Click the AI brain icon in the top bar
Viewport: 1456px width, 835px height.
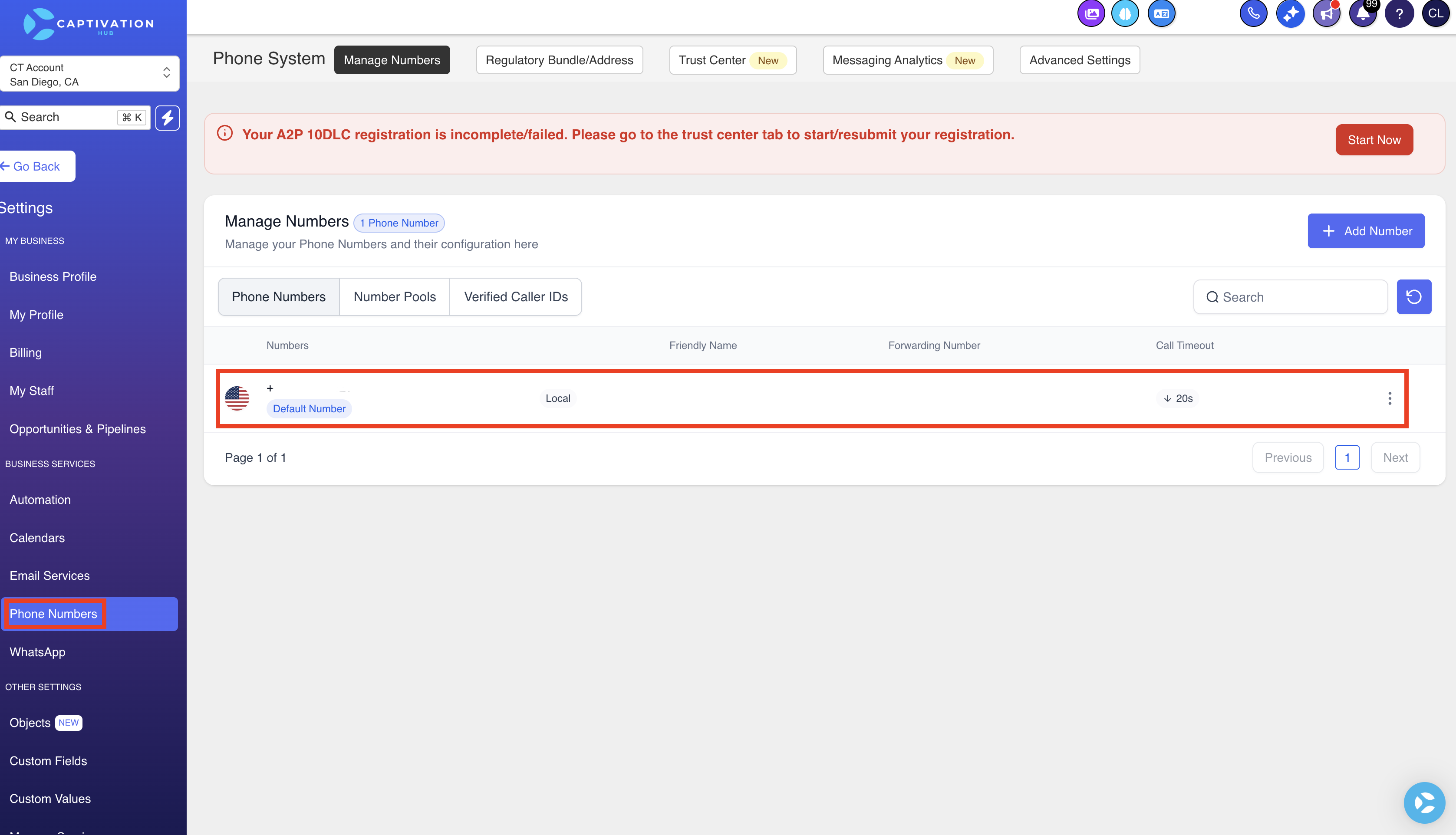click(1125, 13)
